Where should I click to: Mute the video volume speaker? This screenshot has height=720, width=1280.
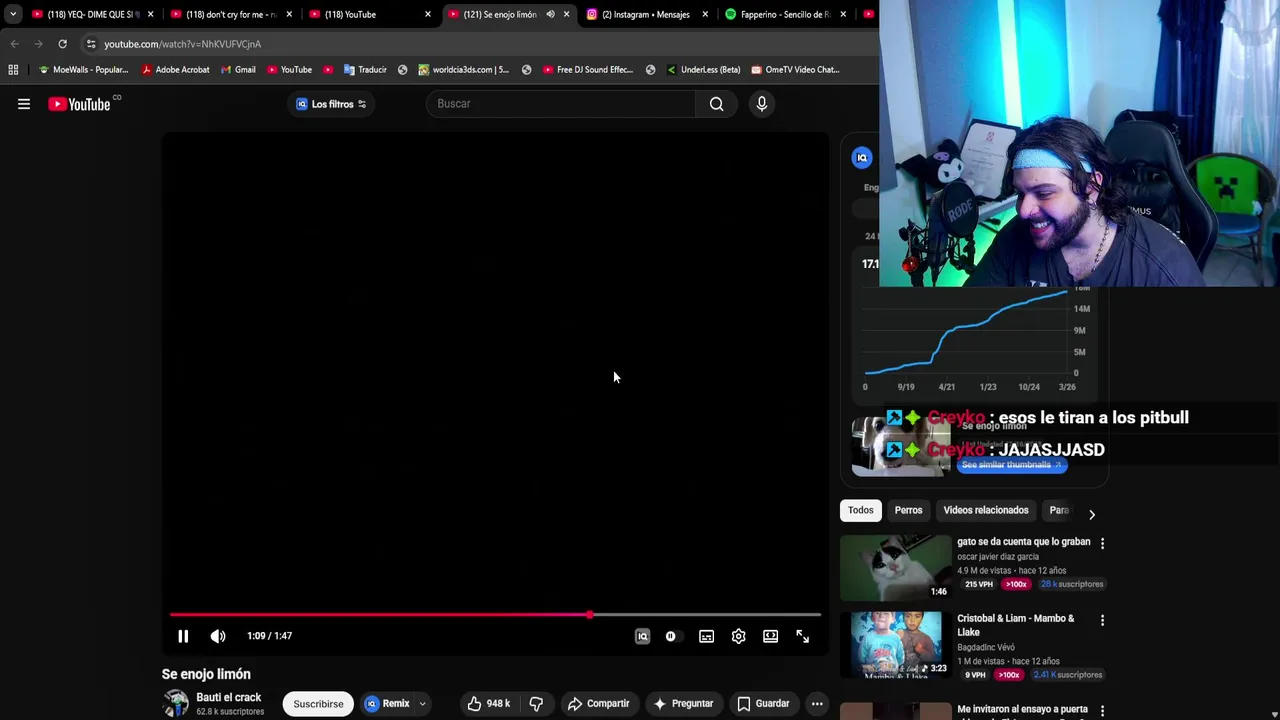(218, 636)
